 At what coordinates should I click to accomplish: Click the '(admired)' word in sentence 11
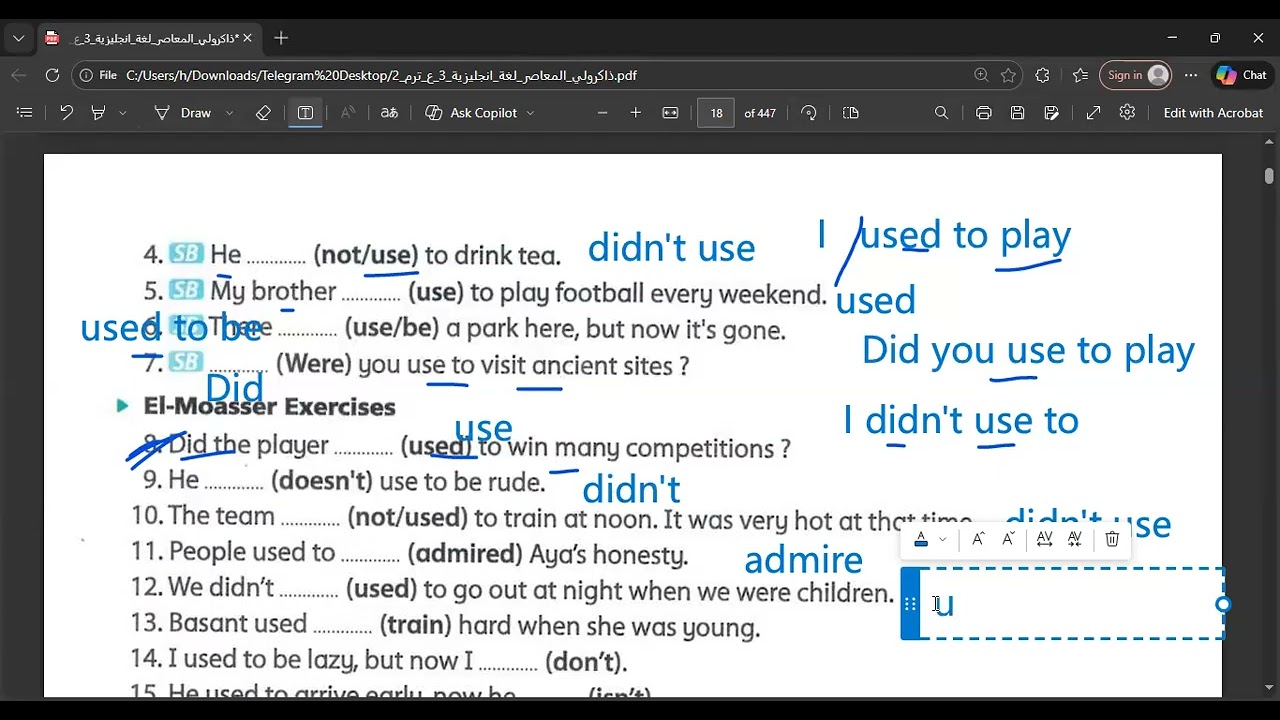465,553
